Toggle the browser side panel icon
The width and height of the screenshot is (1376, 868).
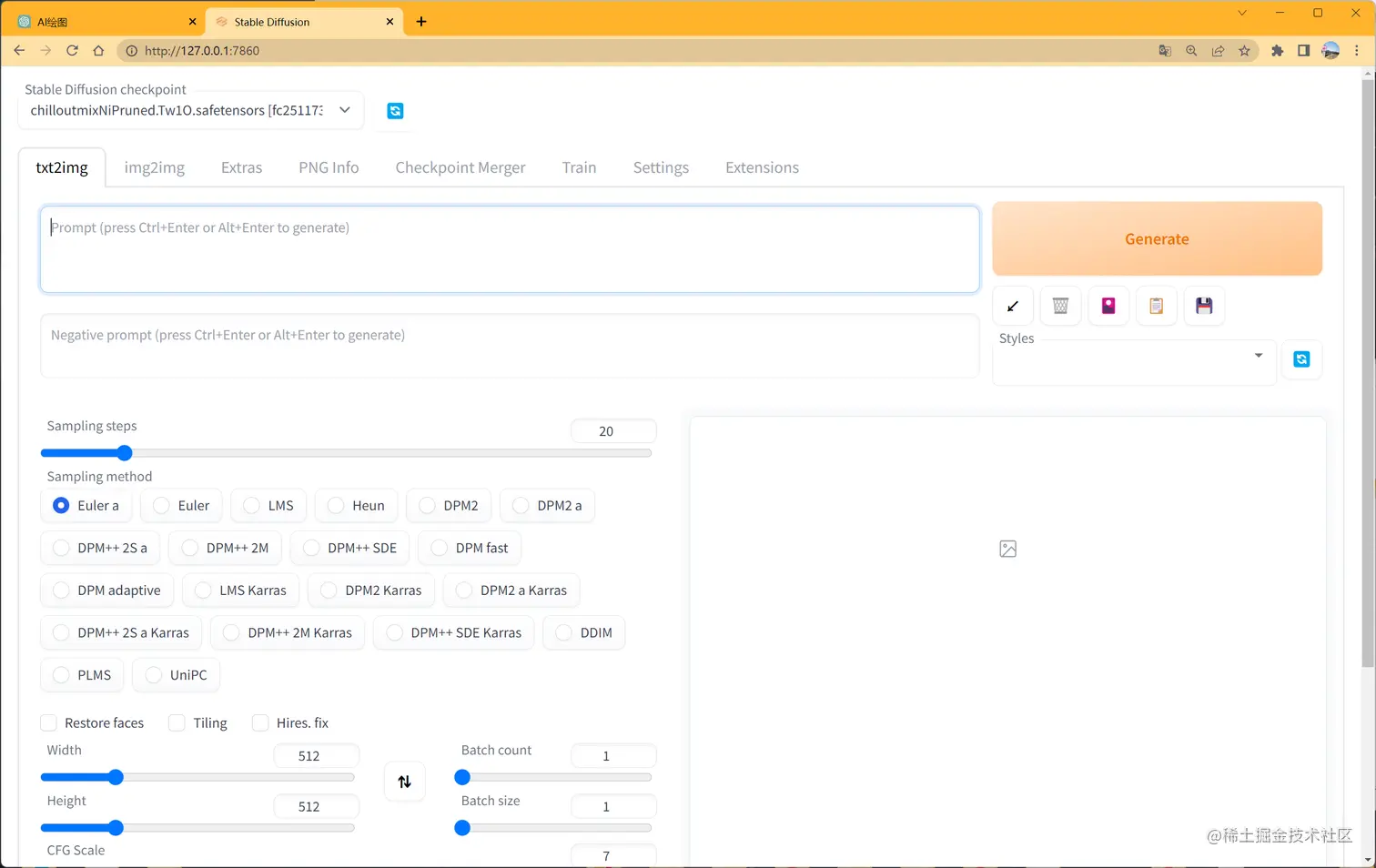click(x=1303, y=51)
